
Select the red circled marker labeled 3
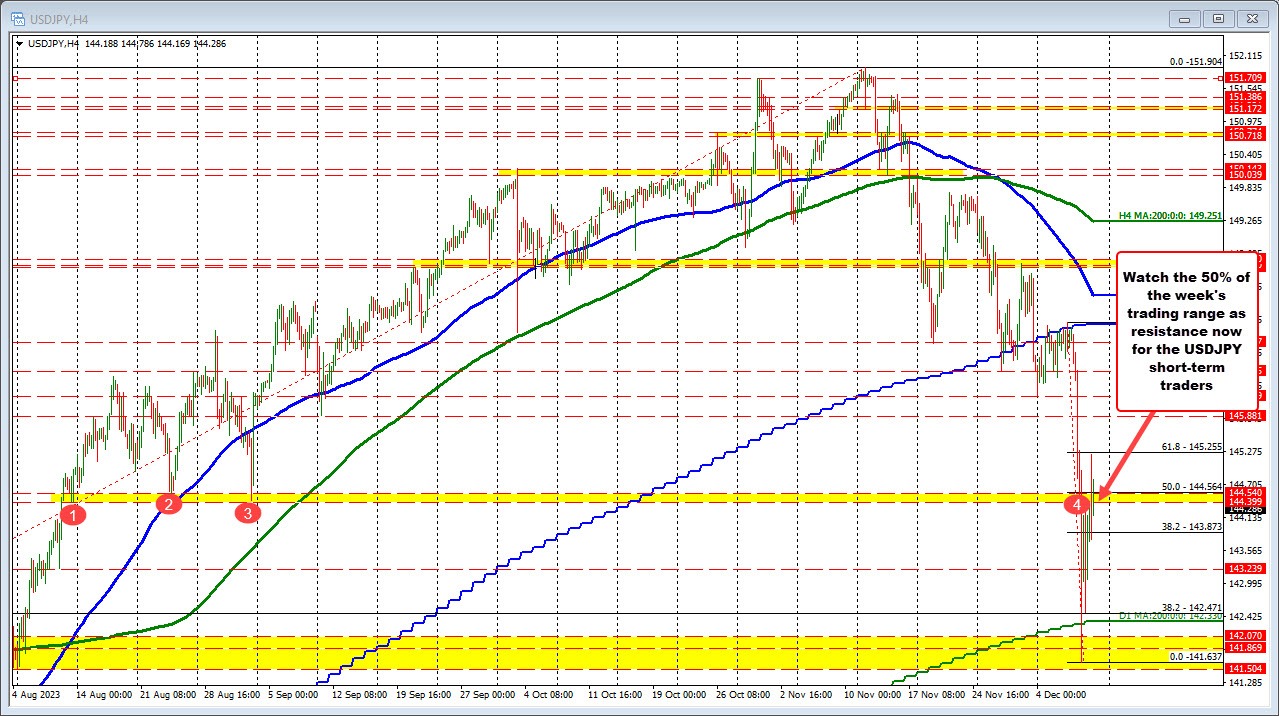click(x=247, y=512)
